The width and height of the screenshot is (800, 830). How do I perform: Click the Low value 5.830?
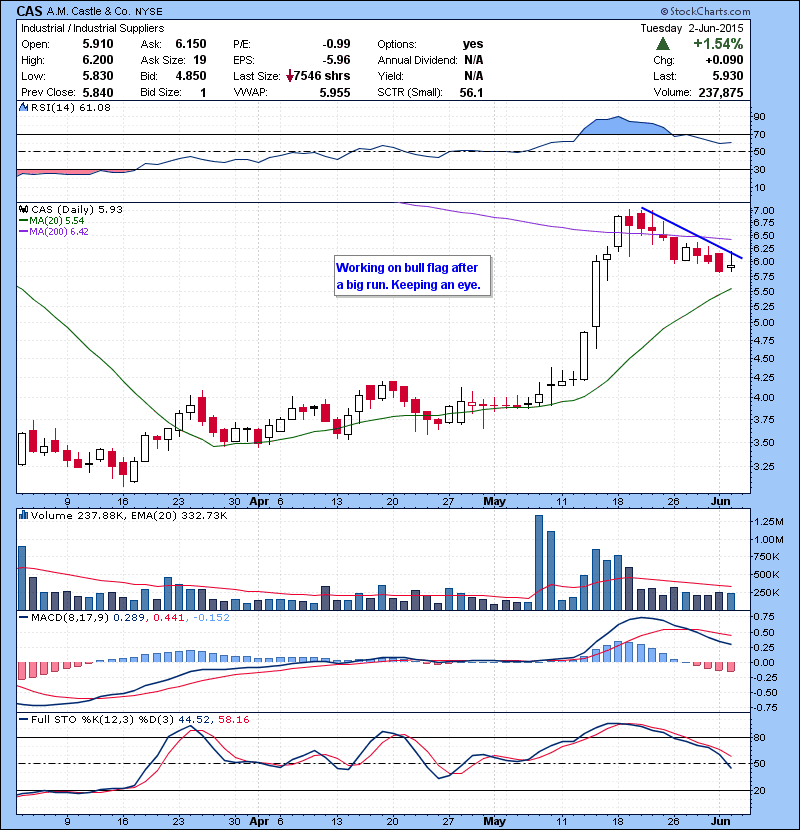(98, 76)
